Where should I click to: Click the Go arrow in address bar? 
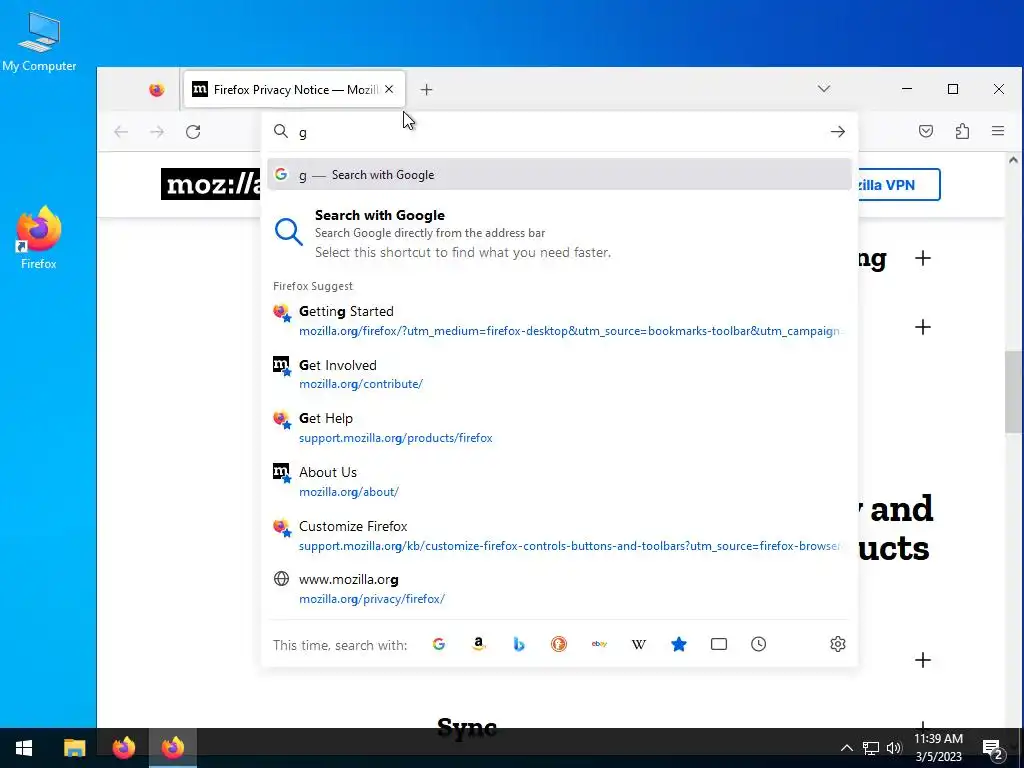pyautogui.click(x=837, y=132)
